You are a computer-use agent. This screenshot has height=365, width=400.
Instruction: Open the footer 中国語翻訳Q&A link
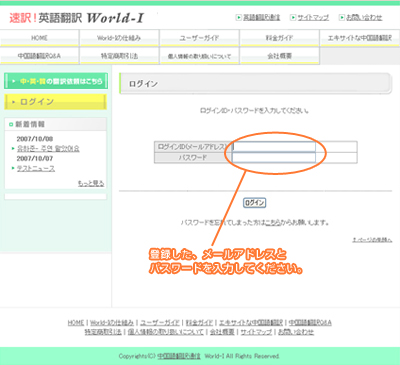point(310,322)
